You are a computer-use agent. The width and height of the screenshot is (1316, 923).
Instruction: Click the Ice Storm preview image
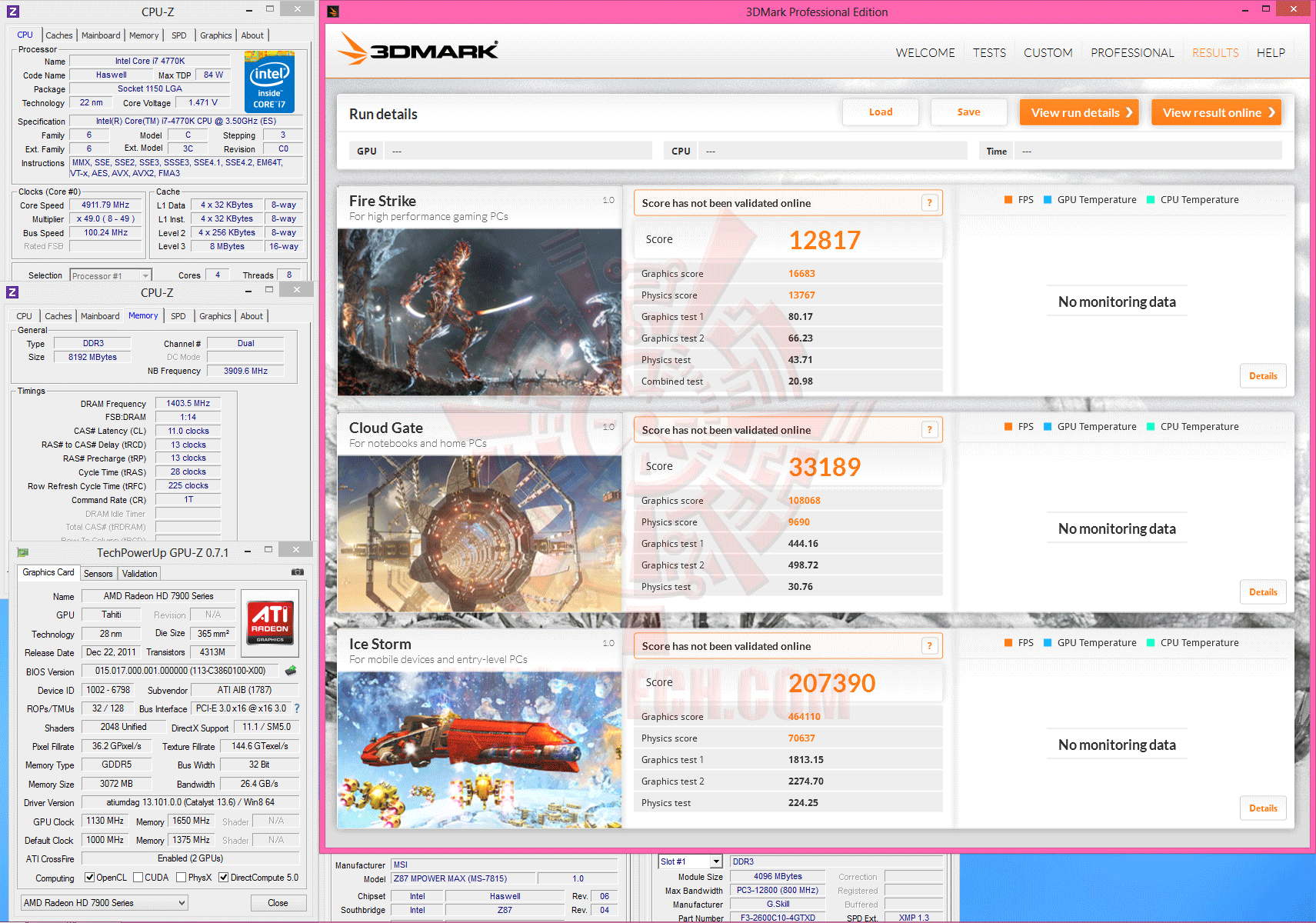pos(479,750)
